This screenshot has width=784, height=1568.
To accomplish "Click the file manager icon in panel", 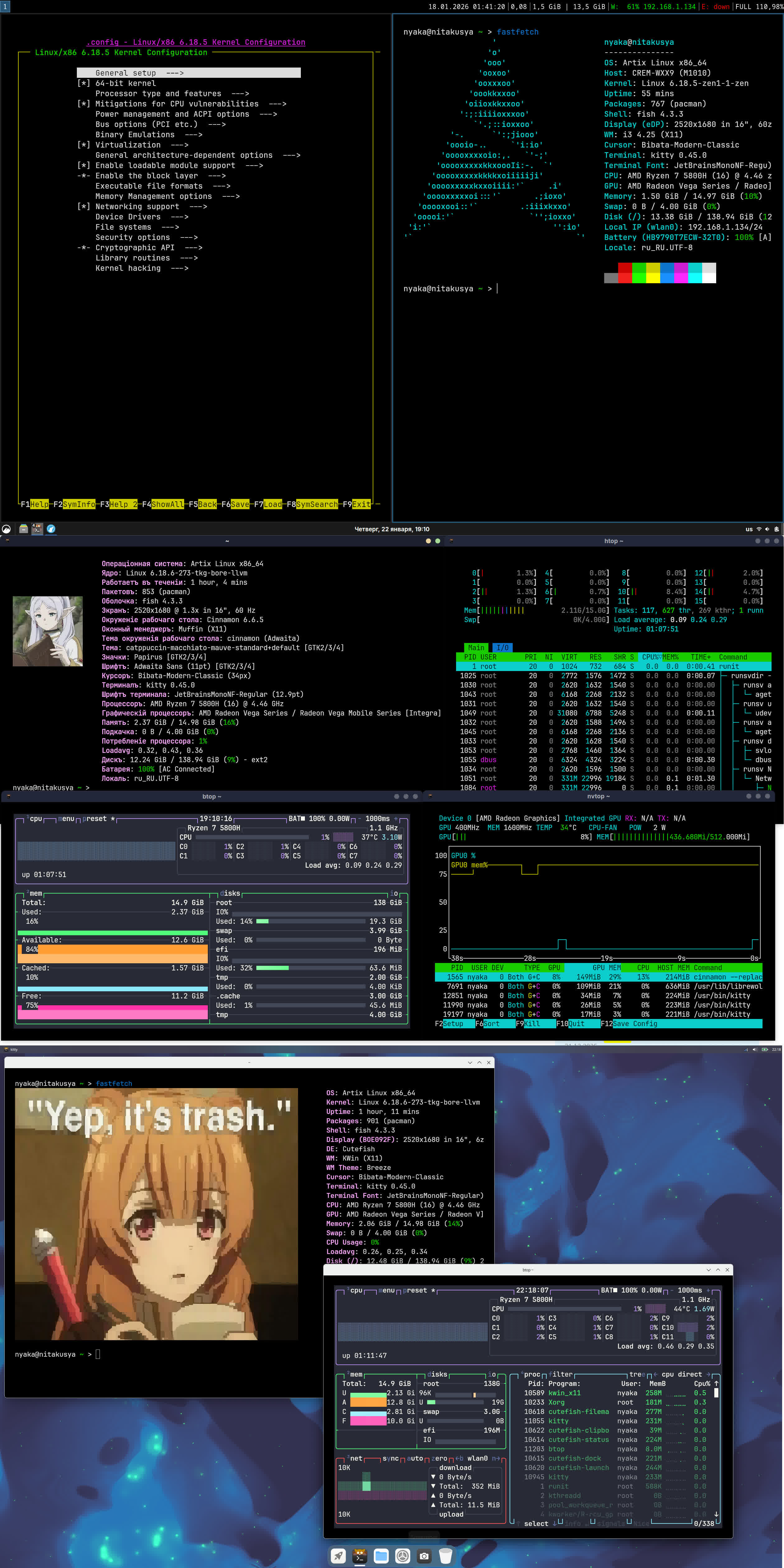I will point(23,529).
